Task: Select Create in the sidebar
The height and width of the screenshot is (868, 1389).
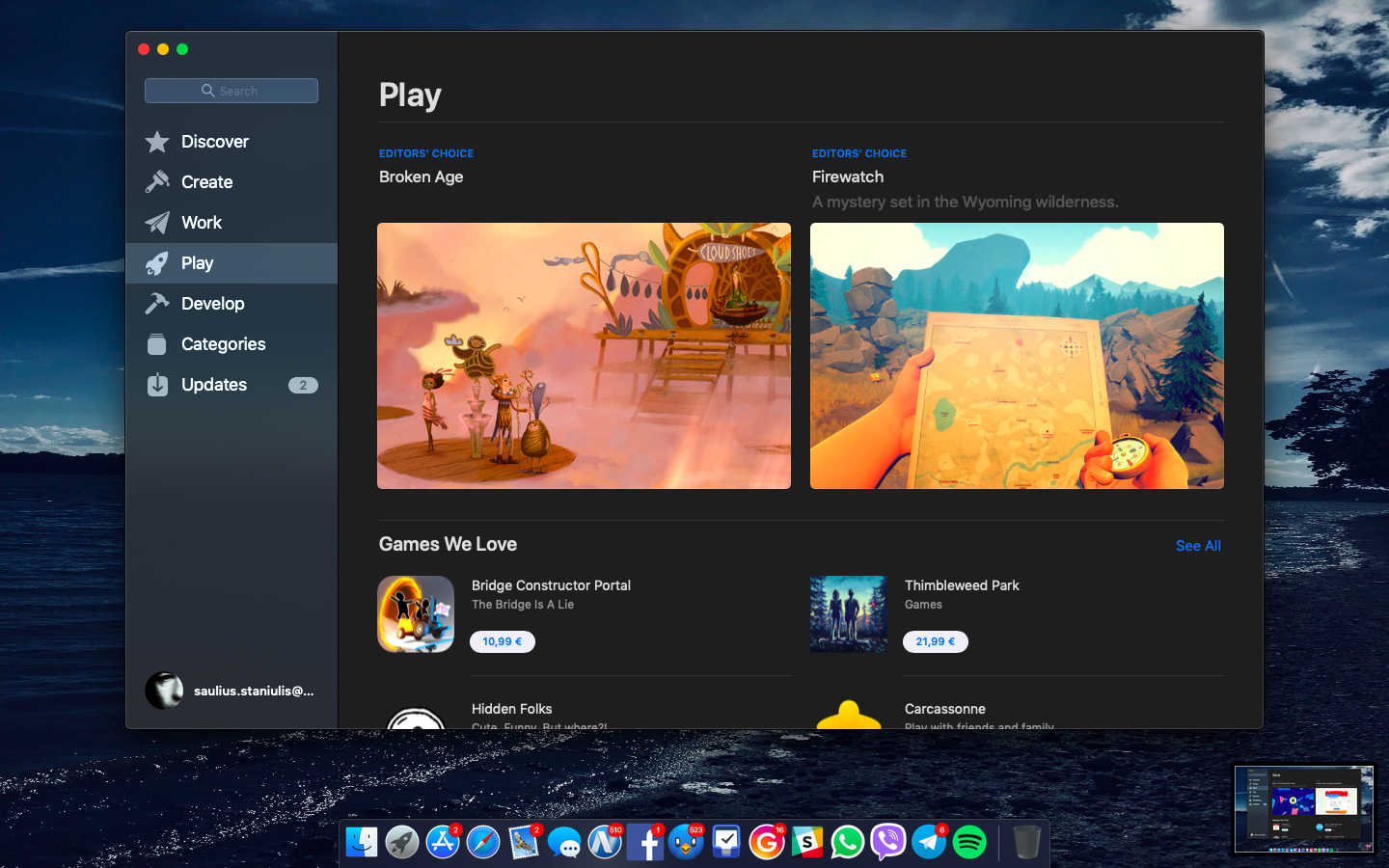Action: (x=206, y=182)
